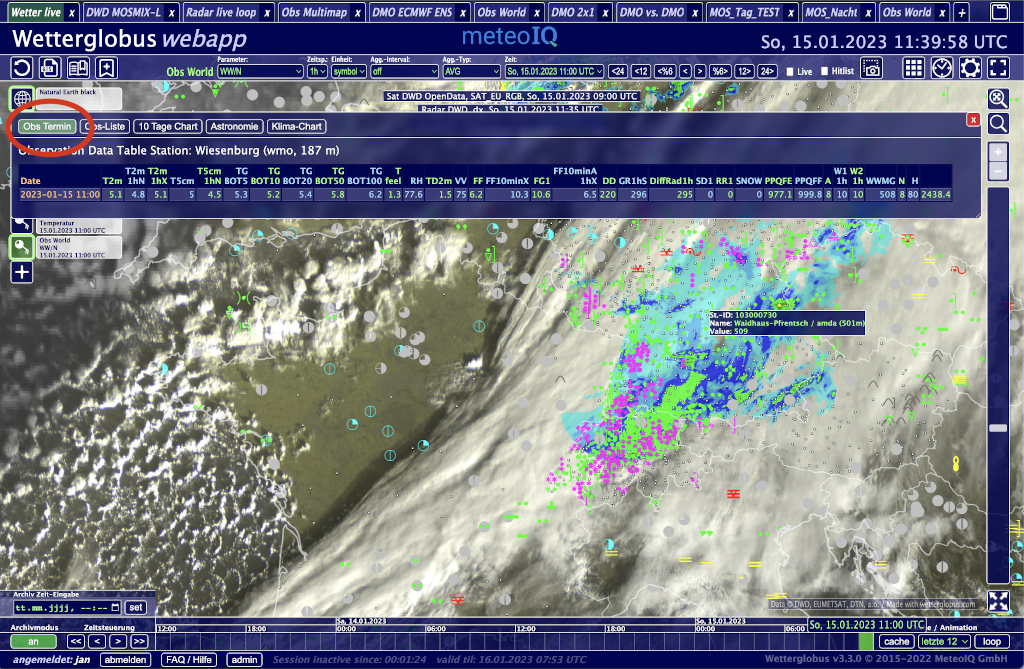Enter fullscreen using the expand icon
Screen dimensions: 1024x669
[x=998, y=68]
